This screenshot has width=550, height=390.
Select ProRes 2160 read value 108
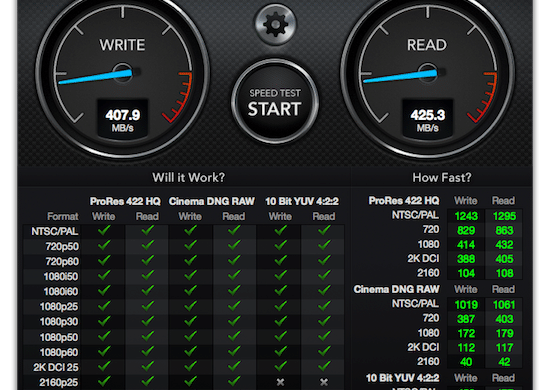coord(504,274)
